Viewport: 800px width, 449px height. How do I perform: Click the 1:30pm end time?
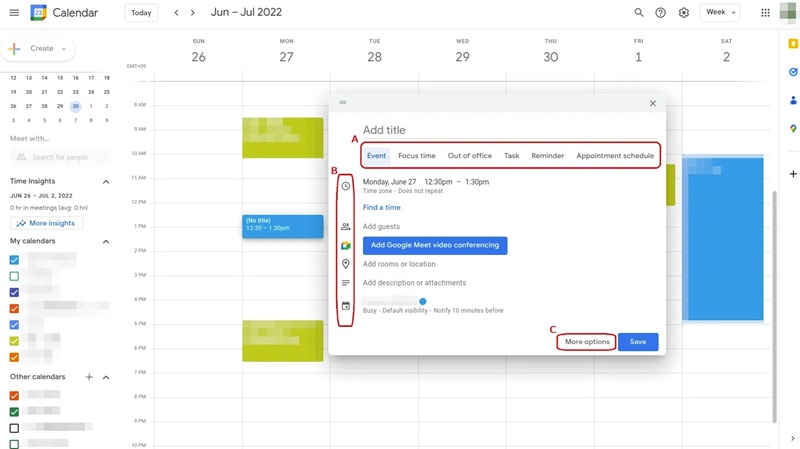pos(477,182)
